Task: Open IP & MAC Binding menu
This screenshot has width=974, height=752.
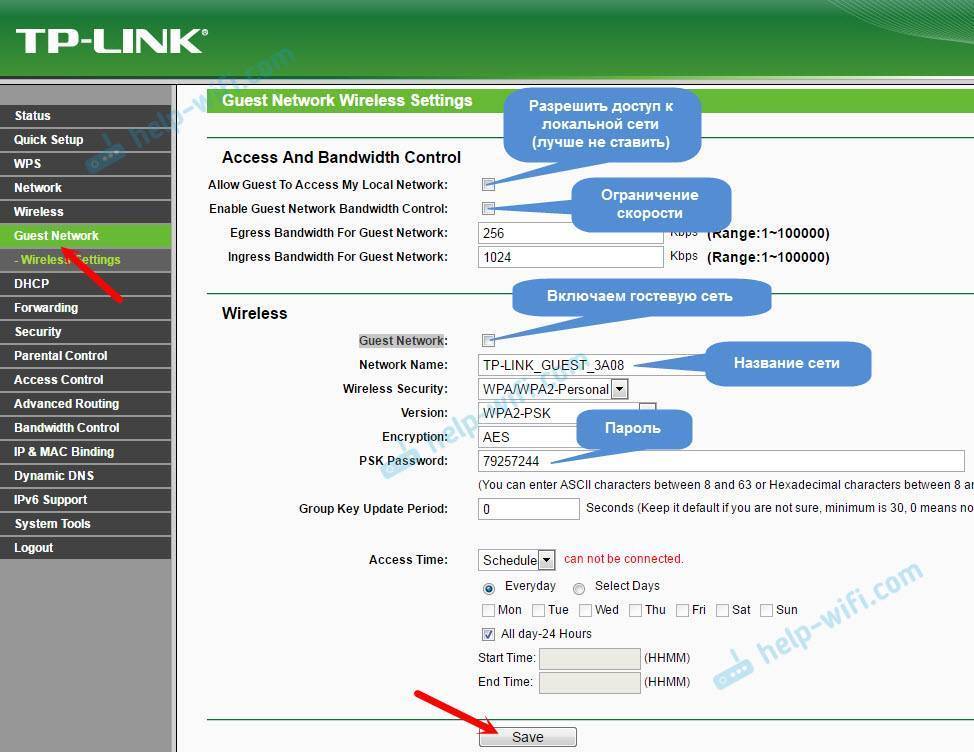Action: pyautogui.click(x=85, y=452)
